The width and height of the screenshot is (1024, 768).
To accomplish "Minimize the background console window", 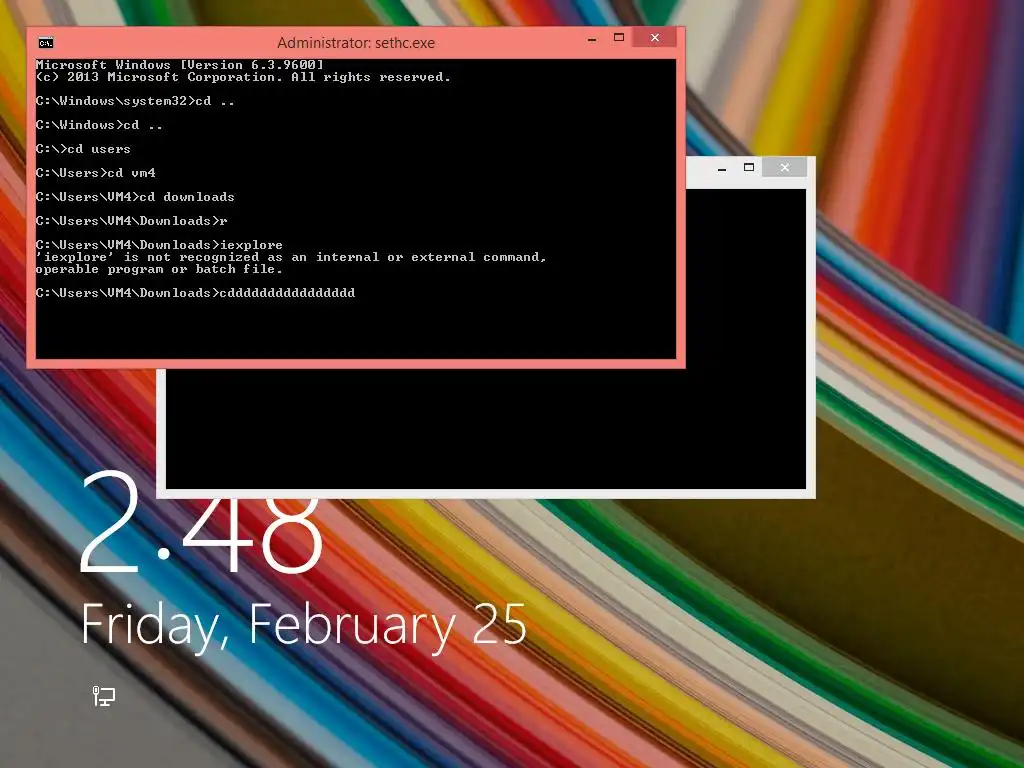I will pos(722,168).
